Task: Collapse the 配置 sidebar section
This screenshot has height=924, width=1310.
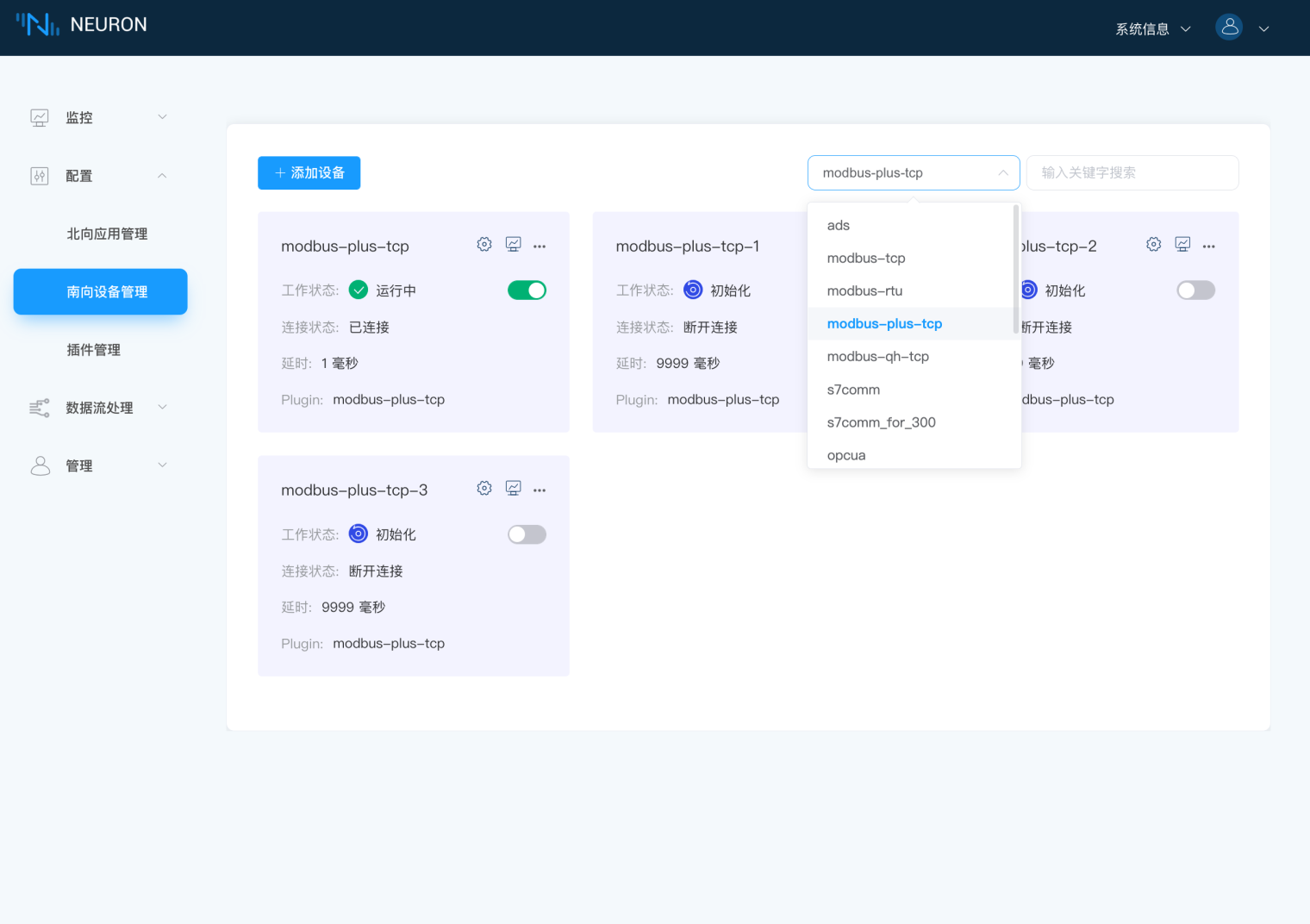Action: [x=162, y=176]
